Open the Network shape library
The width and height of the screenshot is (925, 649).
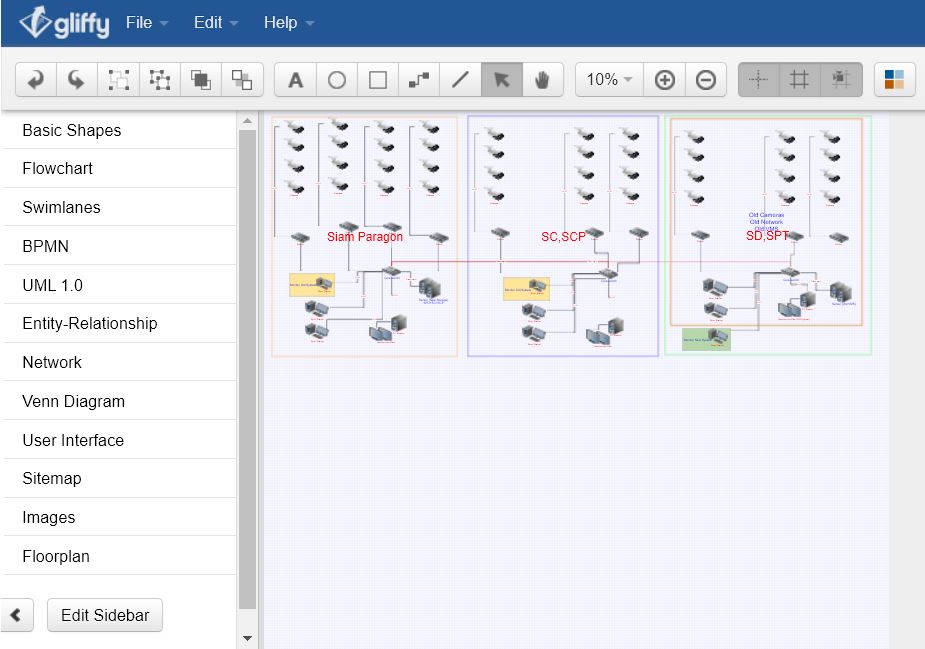52,362
